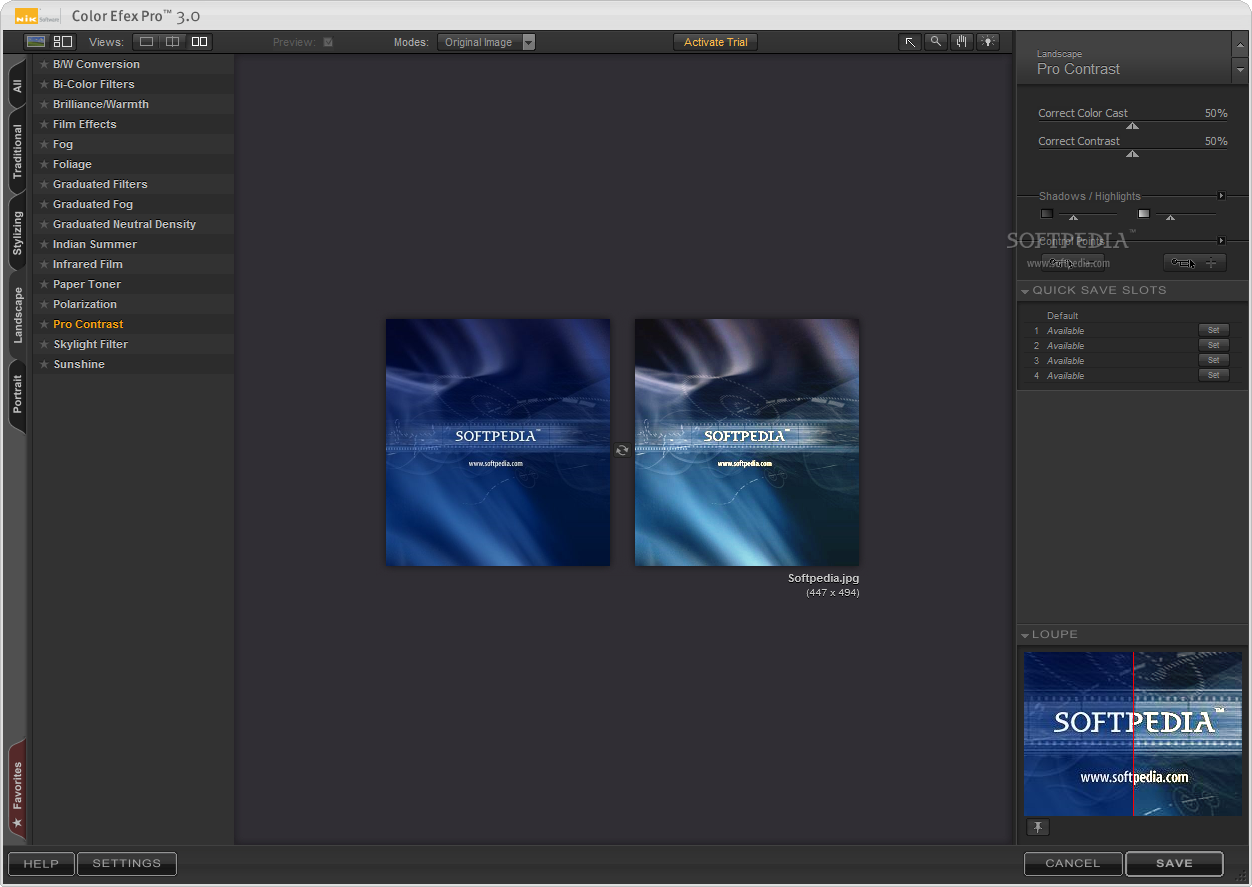Select the pan hand tool
This screenshot has width=1252, height=887.
tap(962, 42)
